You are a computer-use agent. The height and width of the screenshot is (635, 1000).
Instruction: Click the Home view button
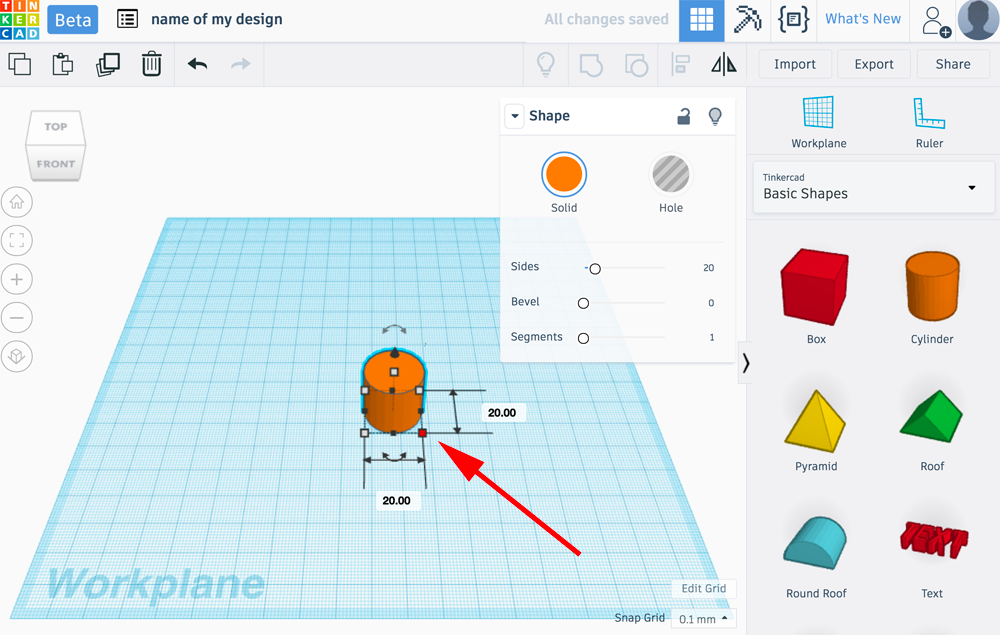point(17,202)
